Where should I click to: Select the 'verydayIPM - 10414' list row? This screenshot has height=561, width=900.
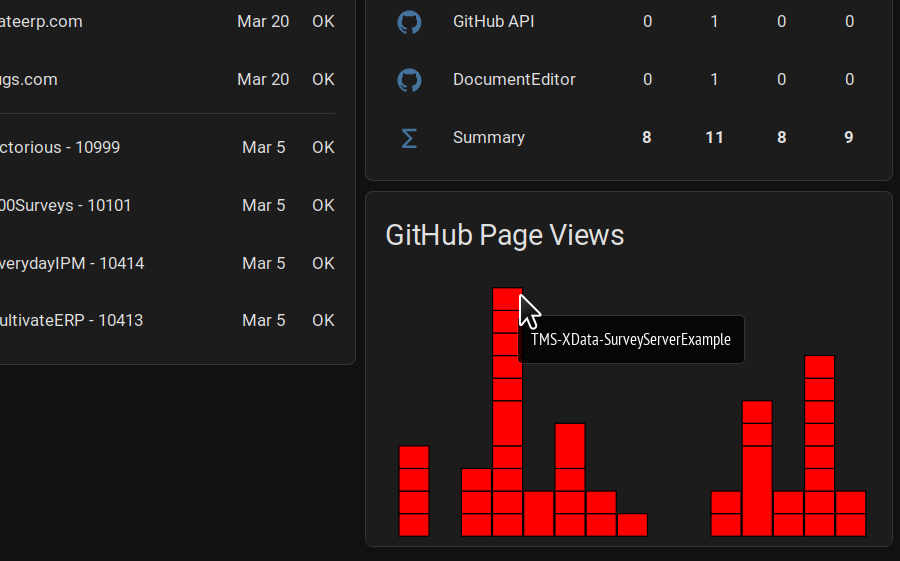click(x=168, y=263)
